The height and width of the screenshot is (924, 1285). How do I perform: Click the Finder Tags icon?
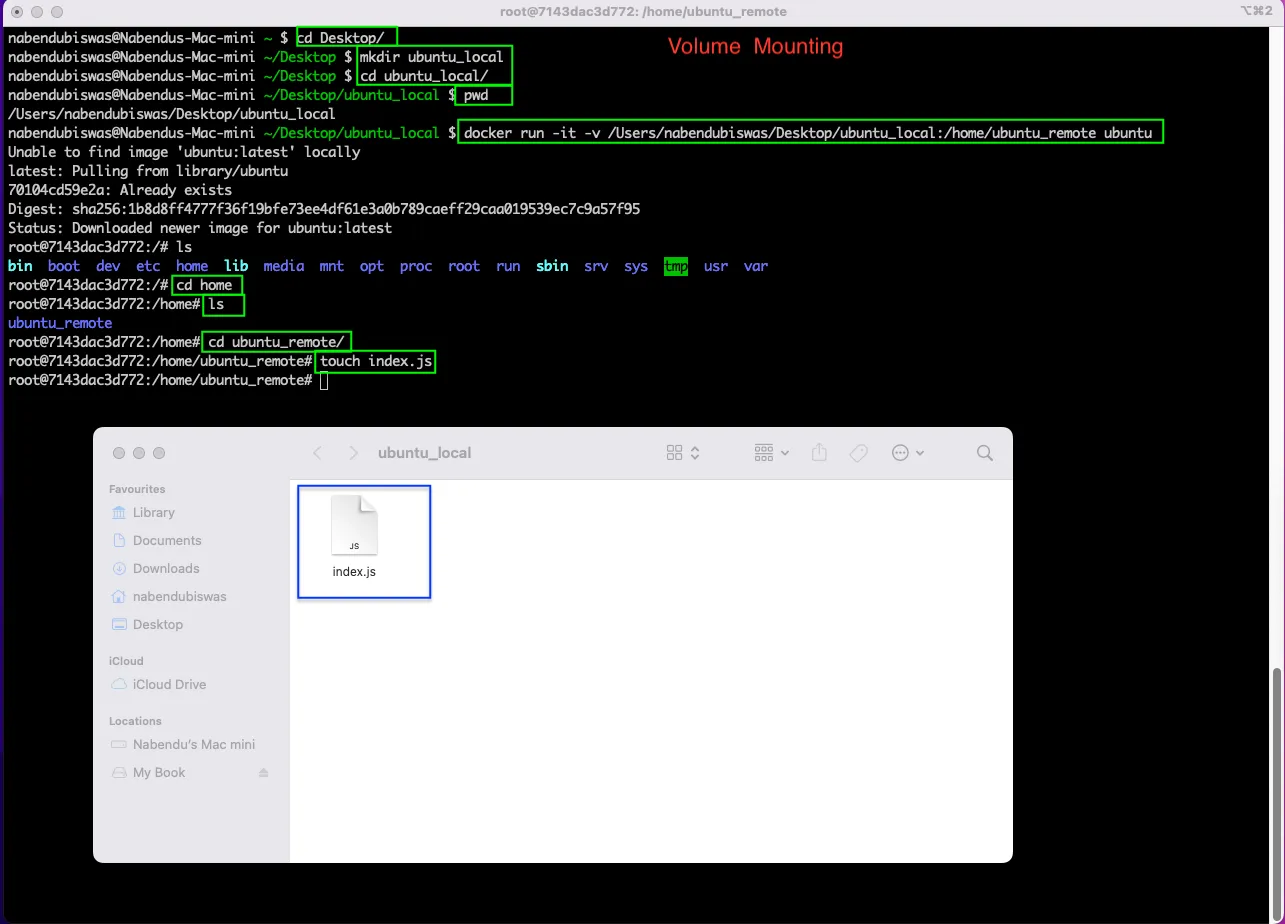tap(858, 453)
